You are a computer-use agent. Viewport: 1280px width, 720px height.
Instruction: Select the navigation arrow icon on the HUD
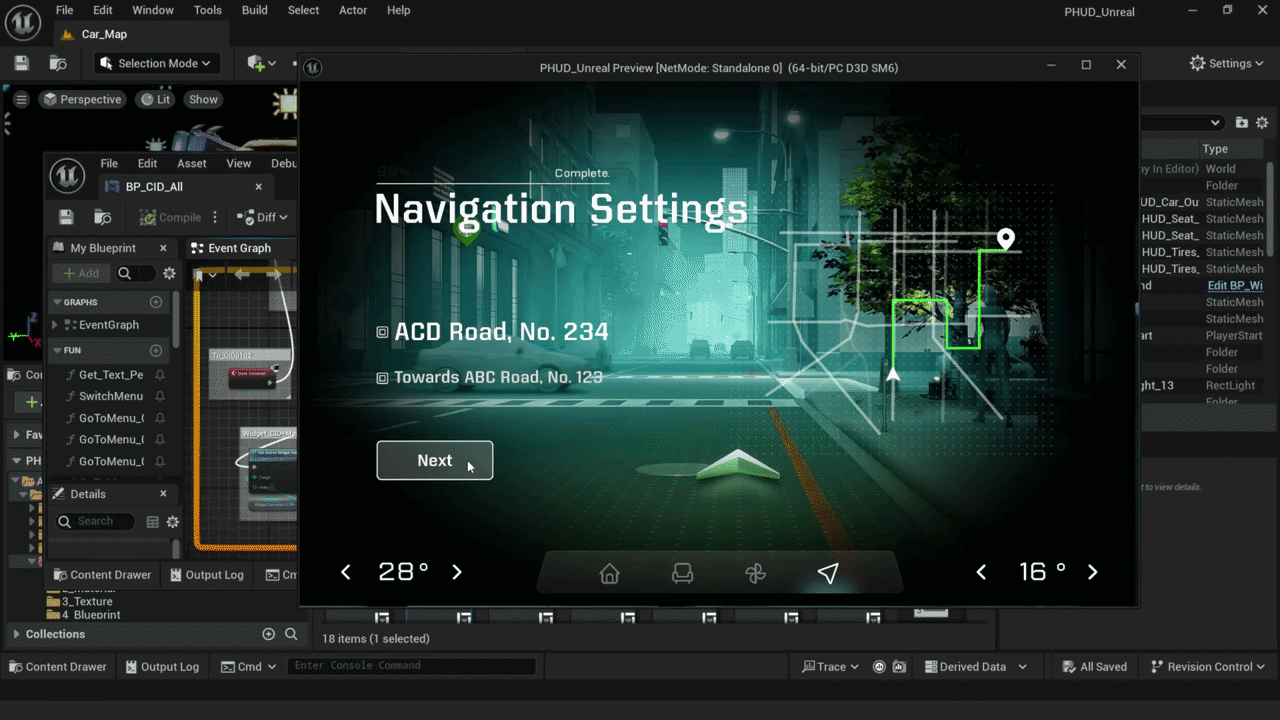tap(828, 572)
